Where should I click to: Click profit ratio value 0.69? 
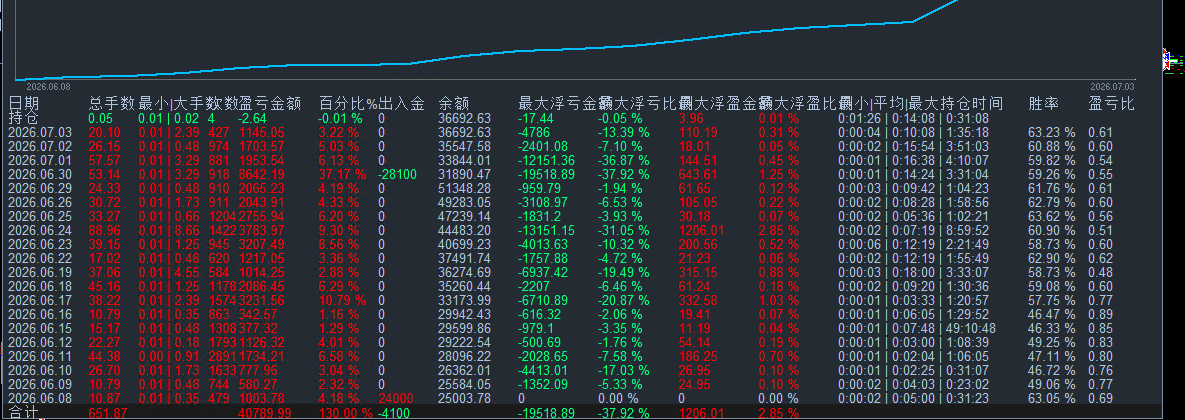click(x=1100, y=399)
